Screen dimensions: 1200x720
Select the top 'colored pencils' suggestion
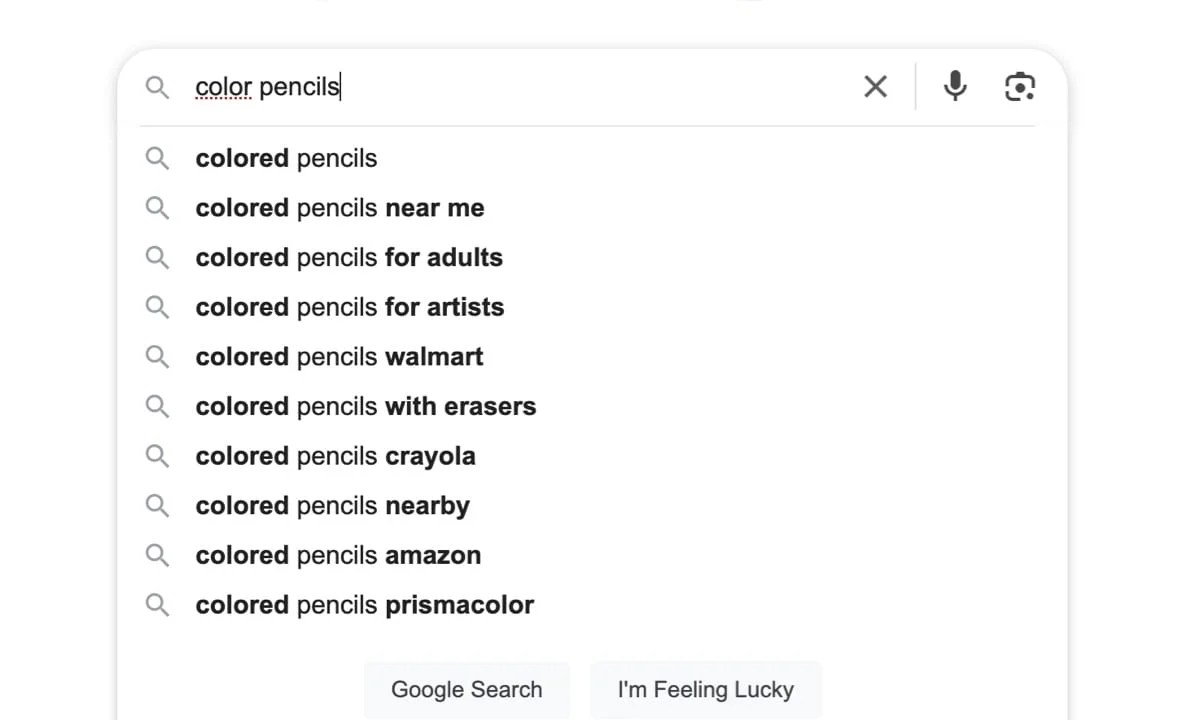[286, 158]
